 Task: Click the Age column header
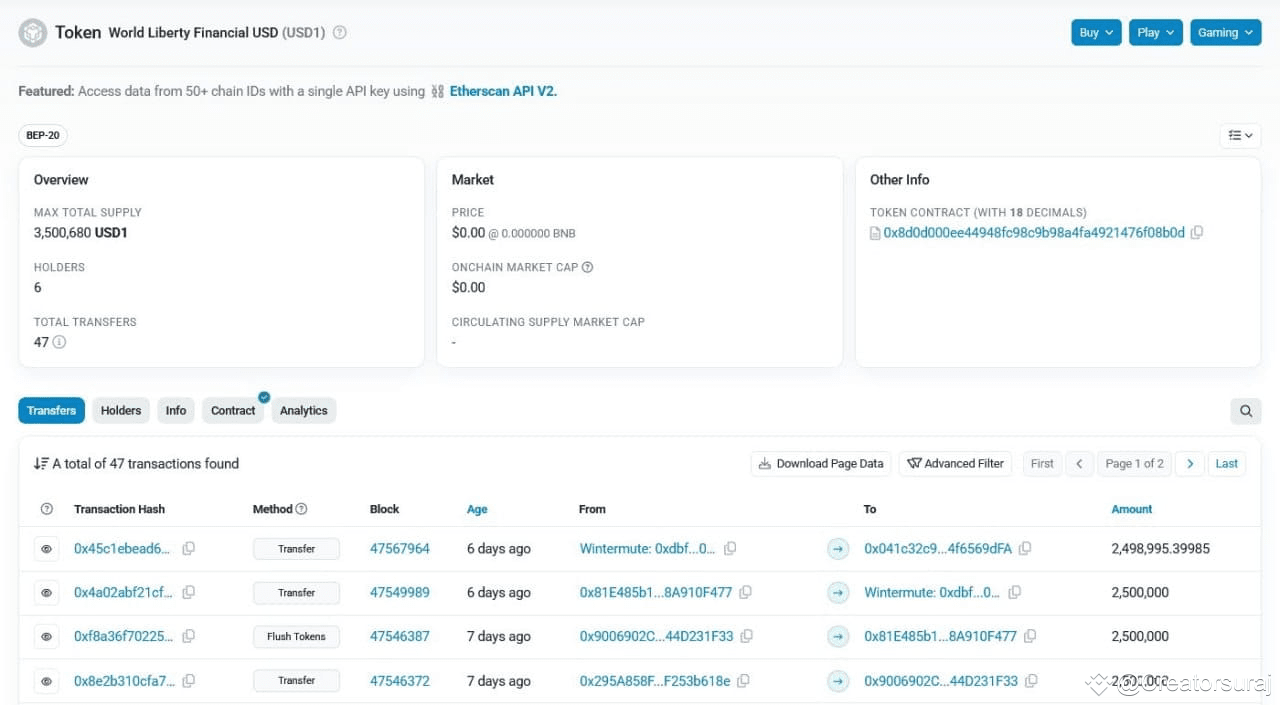(x=477, y=509)
